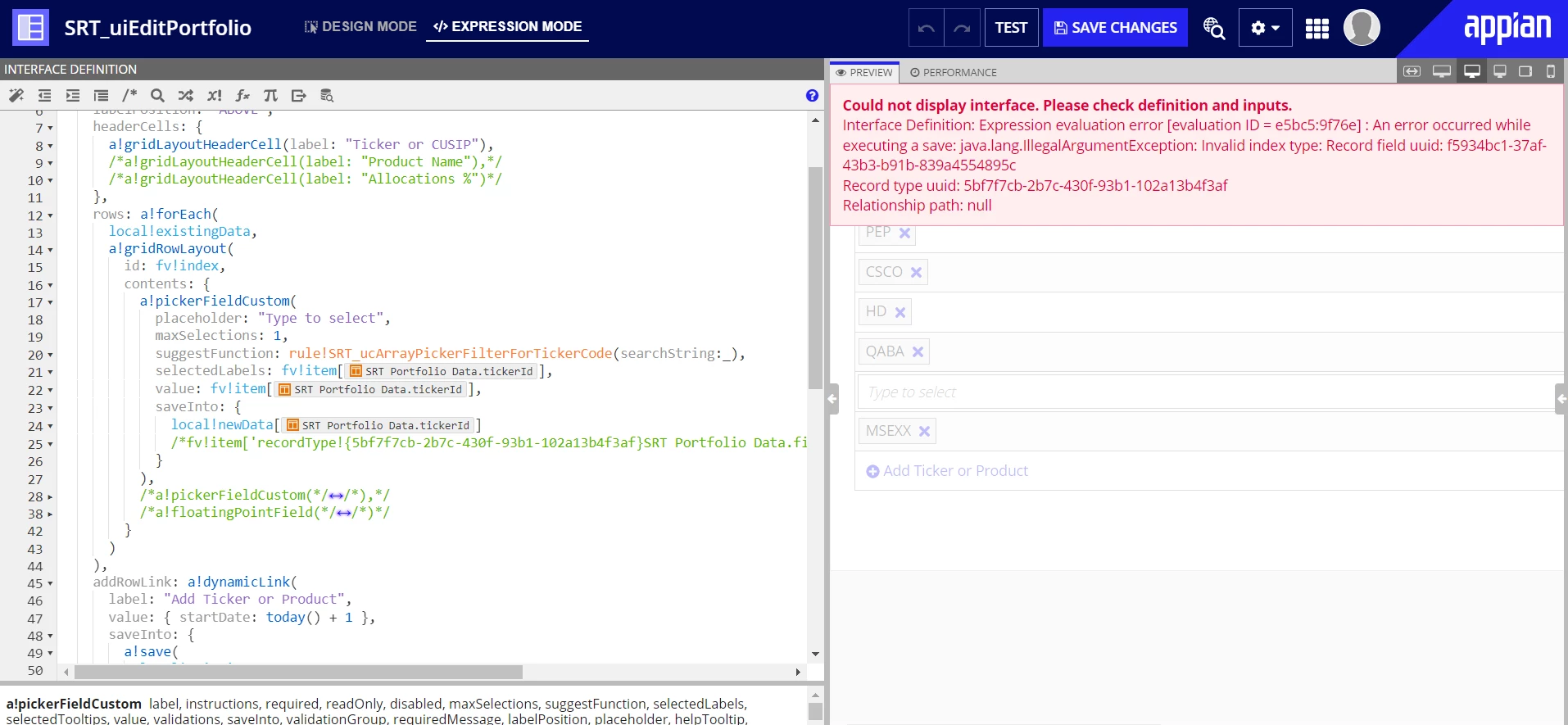The width and height of the screenshot is (1568, 725).
Task: Click the a!pickerFieldCustom function on line 17
Action: [215, 301]
